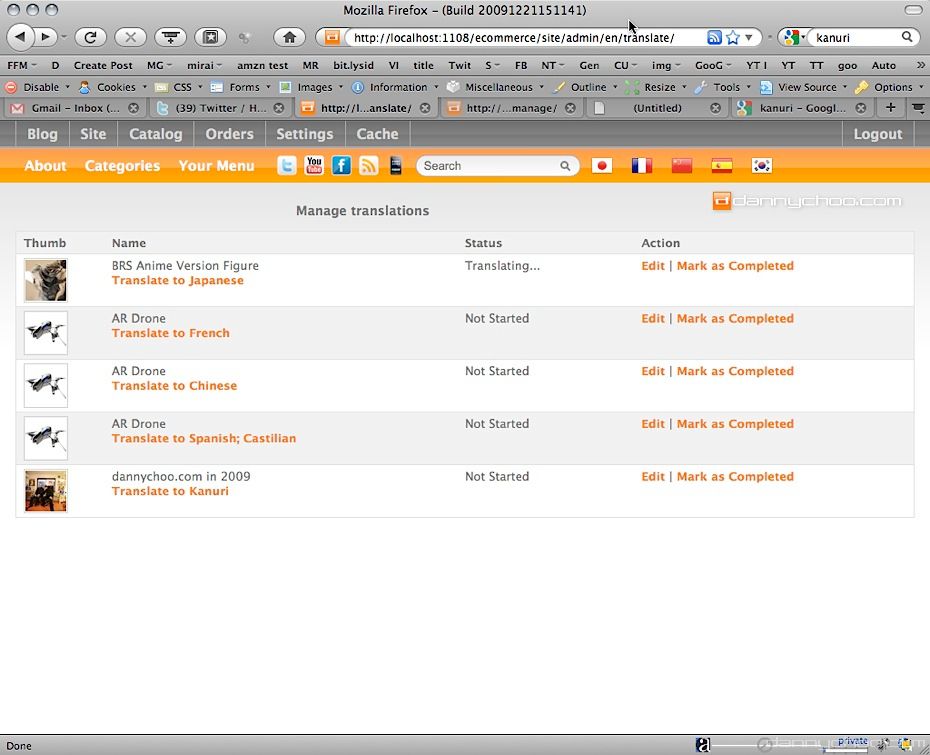Click the Translate to Japanese link
This screenshot has height=755, width=930.
pos(177,281)
